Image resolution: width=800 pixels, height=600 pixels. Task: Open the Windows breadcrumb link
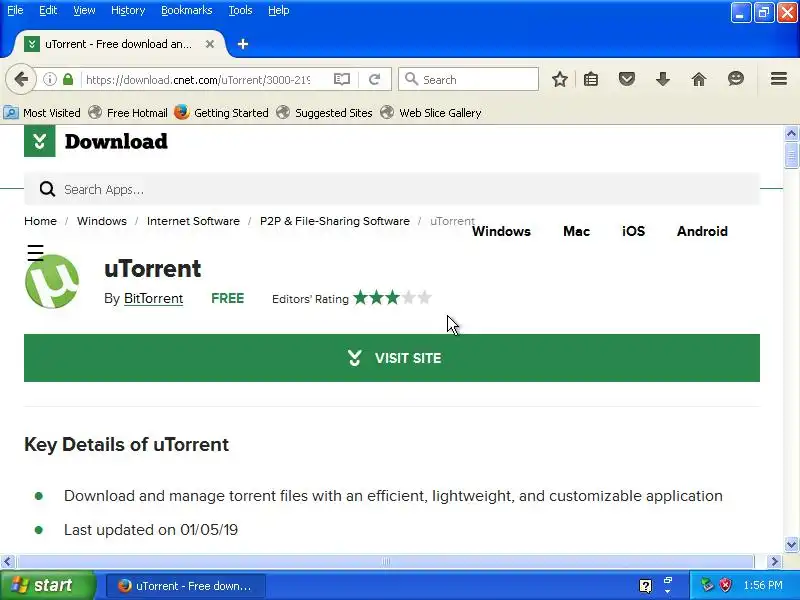click(102, 221)
